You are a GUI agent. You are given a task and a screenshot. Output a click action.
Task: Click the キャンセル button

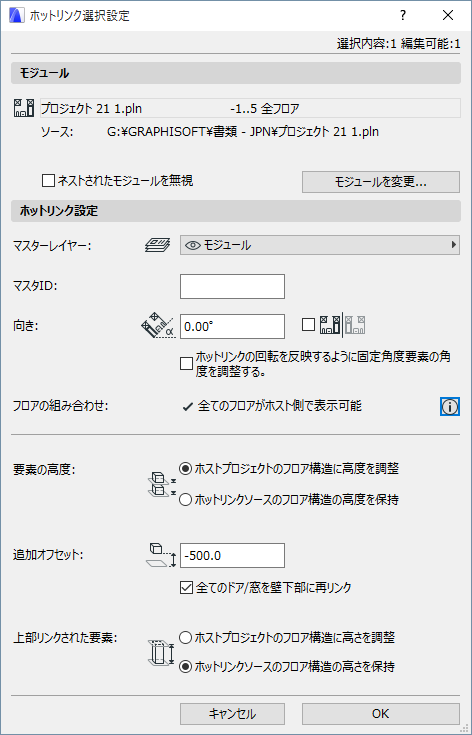(x=232, y=714)
